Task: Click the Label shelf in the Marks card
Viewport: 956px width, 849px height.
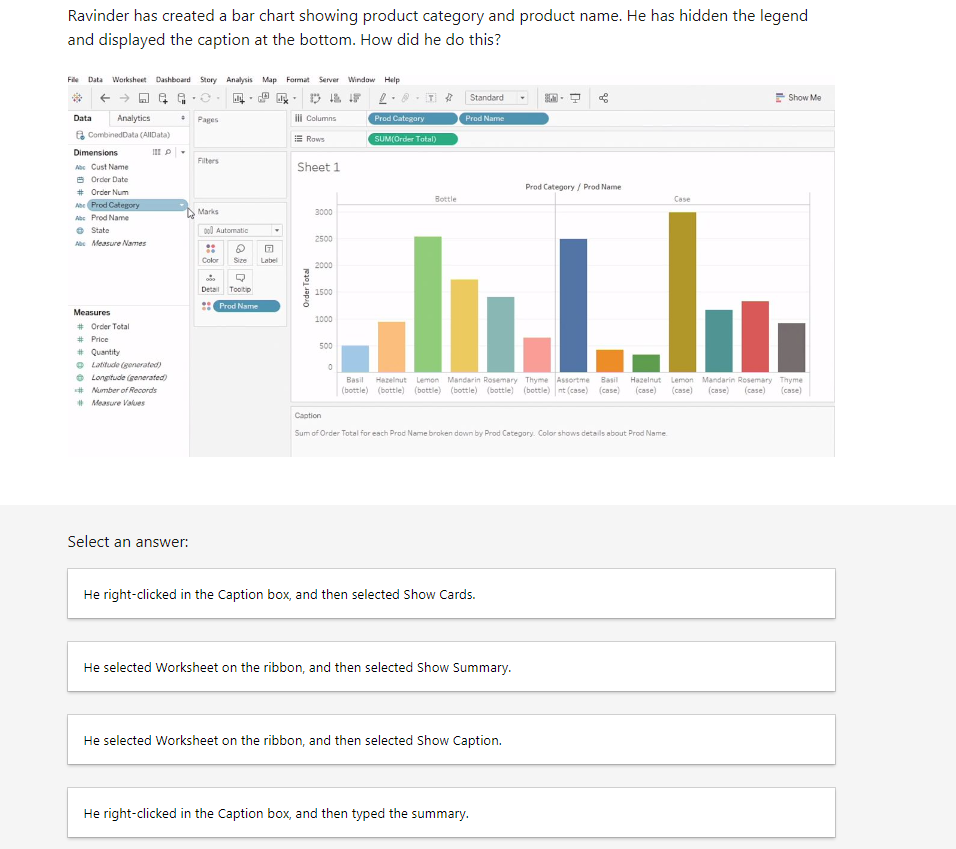Action: point(267,255)
